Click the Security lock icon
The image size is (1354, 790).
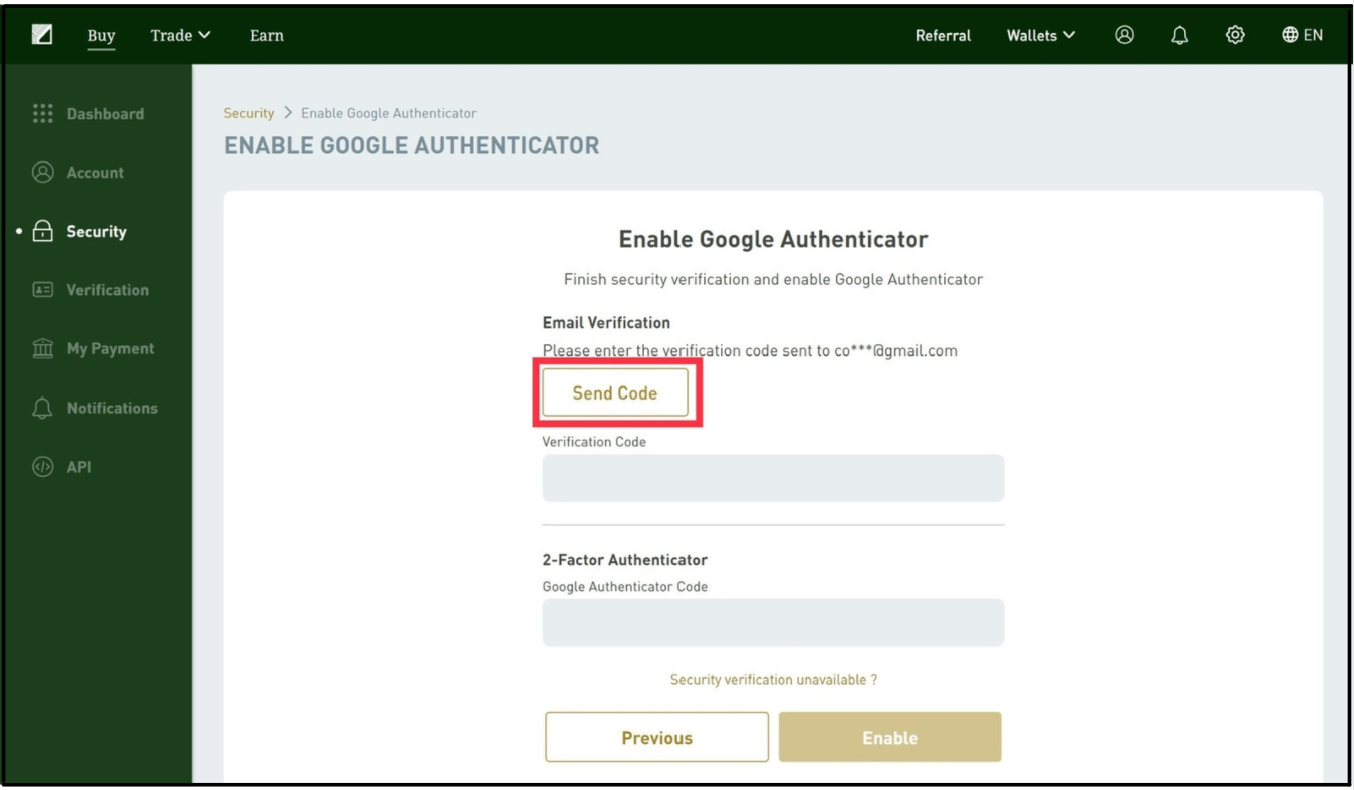point(42,231)
